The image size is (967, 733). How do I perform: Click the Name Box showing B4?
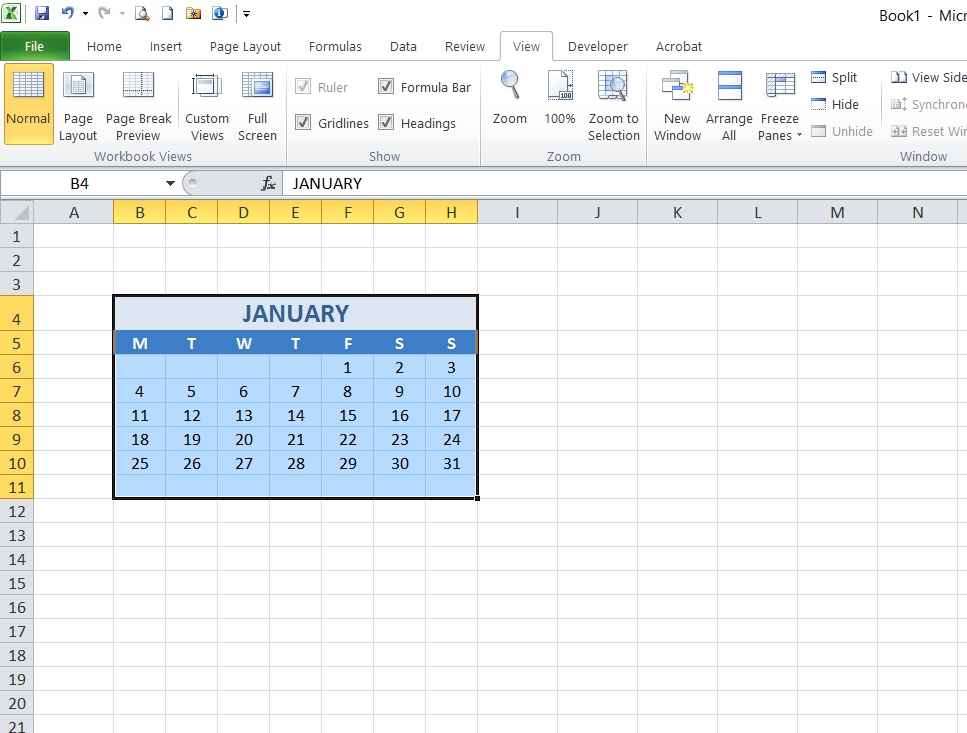tap(81, 183)
